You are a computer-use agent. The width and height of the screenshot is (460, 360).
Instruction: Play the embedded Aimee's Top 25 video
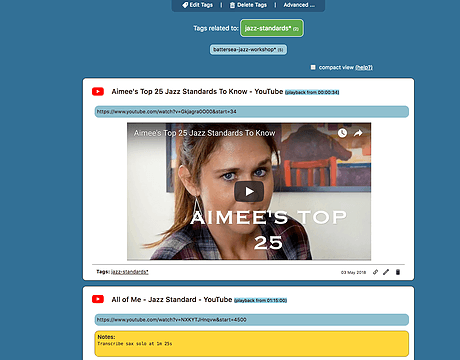(x=249, y=191)
